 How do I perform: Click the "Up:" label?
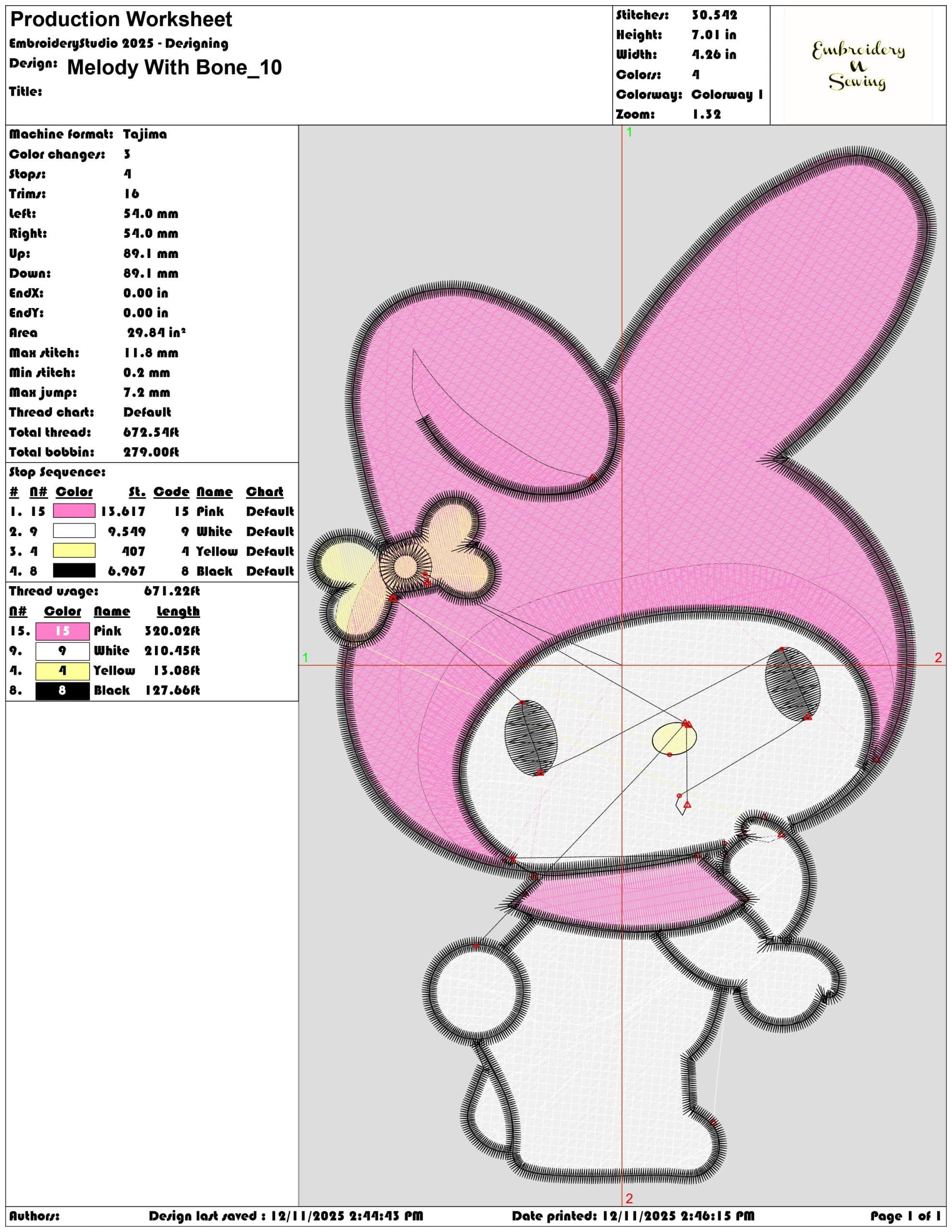point(20,254)
